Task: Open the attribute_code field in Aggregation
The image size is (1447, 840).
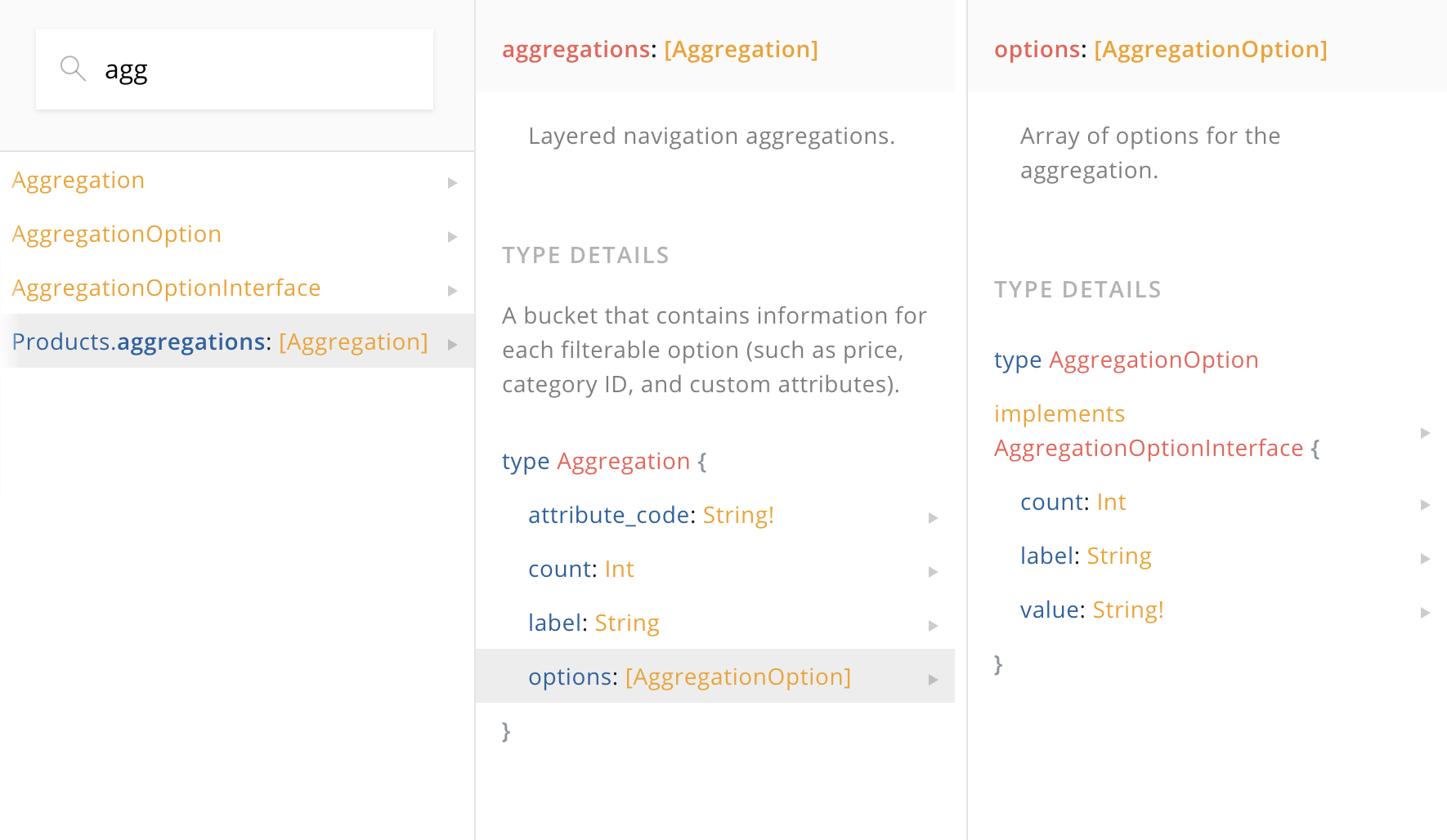Action: pos(609,516)
